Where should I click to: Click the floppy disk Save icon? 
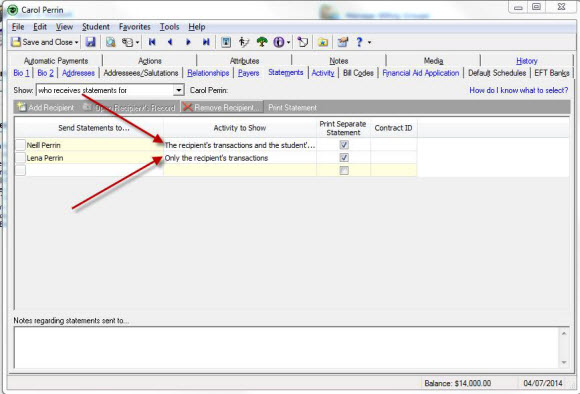click(91, 42)
